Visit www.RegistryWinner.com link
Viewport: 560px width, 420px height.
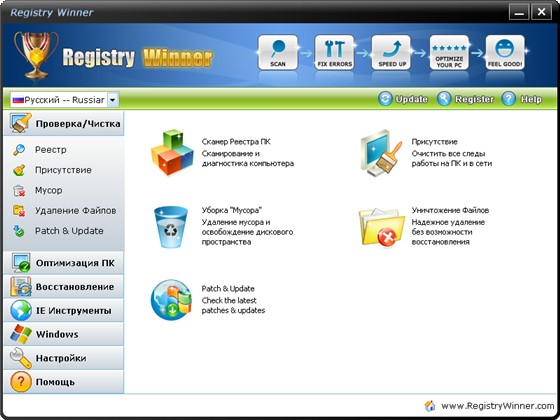(x=498, y=406)
